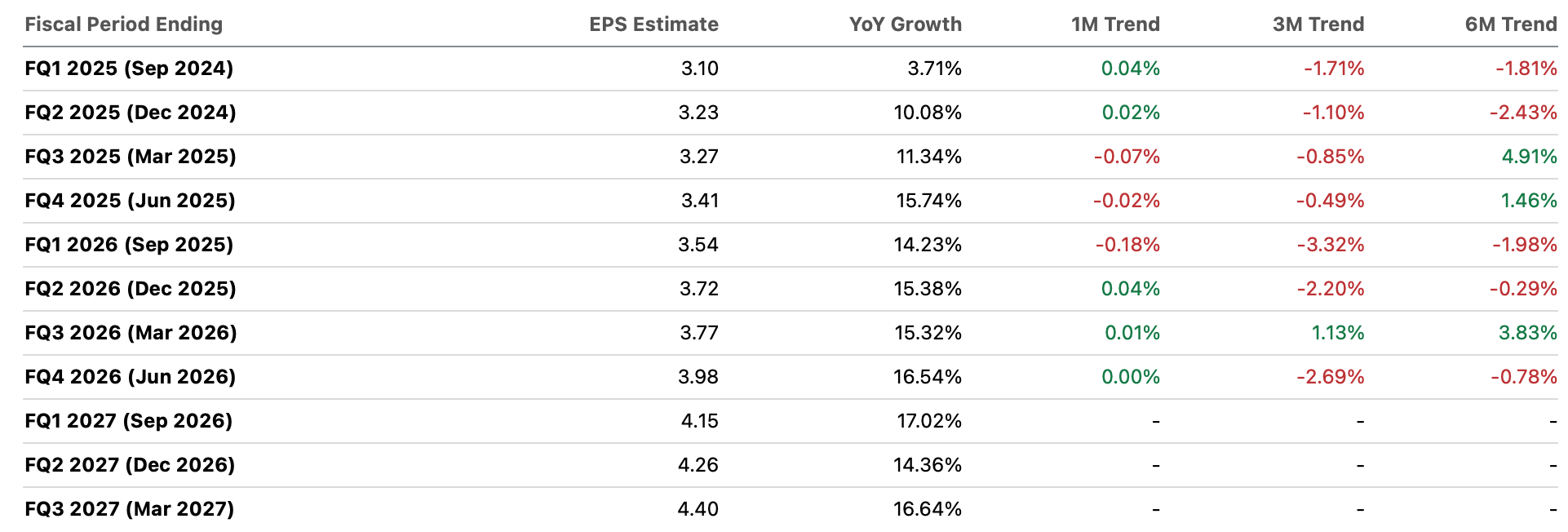
Task: Open the FQ4 2026 (Jun 2026) period
Action: (130, 377)
